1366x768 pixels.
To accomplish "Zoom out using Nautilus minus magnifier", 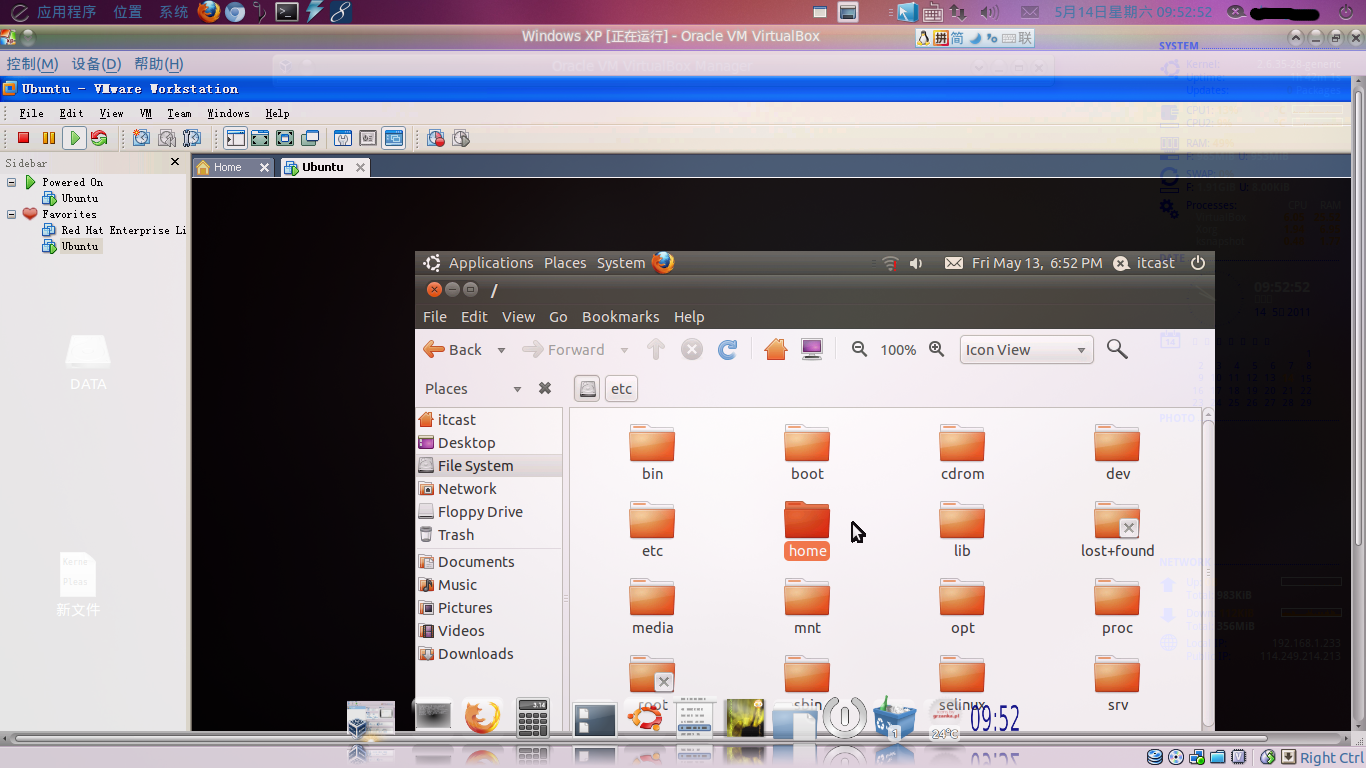I will pos(859,349).
